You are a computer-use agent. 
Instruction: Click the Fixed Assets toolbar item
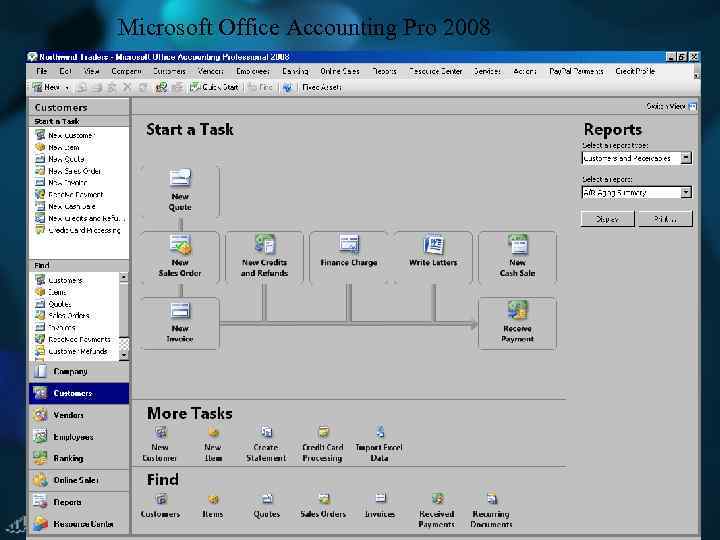click(x=321, y=87)
